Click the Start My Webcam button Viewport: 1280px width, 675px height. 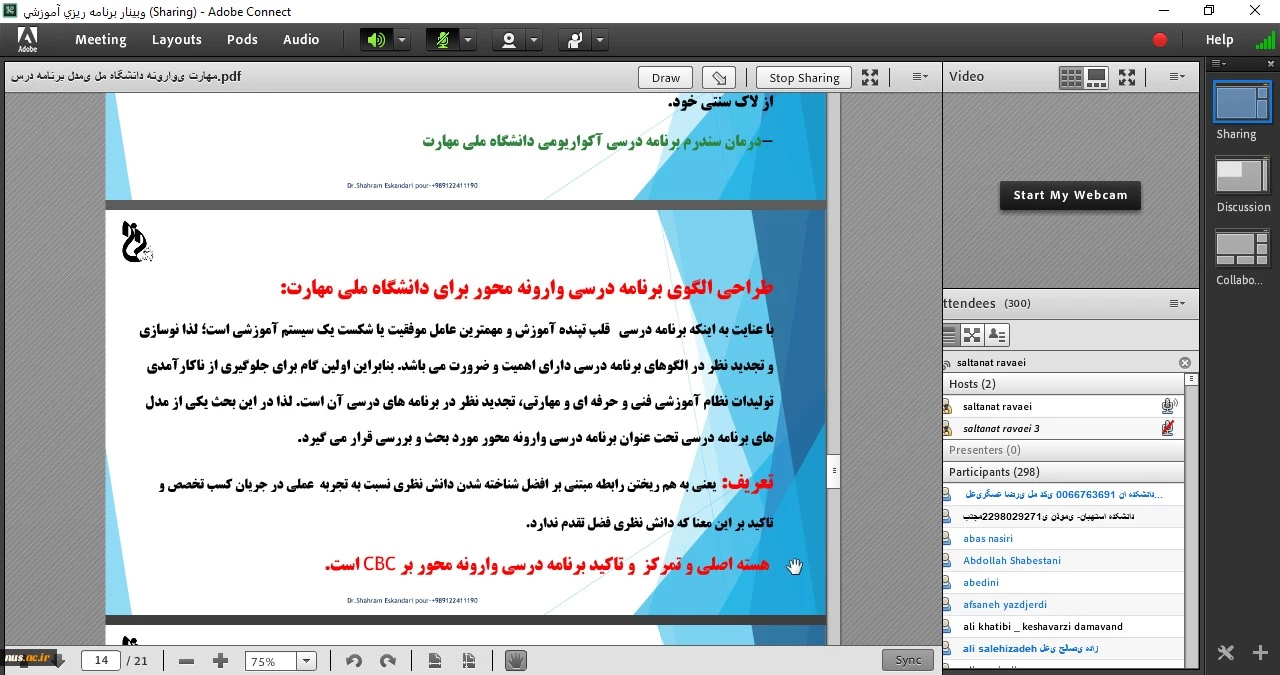1070,196
